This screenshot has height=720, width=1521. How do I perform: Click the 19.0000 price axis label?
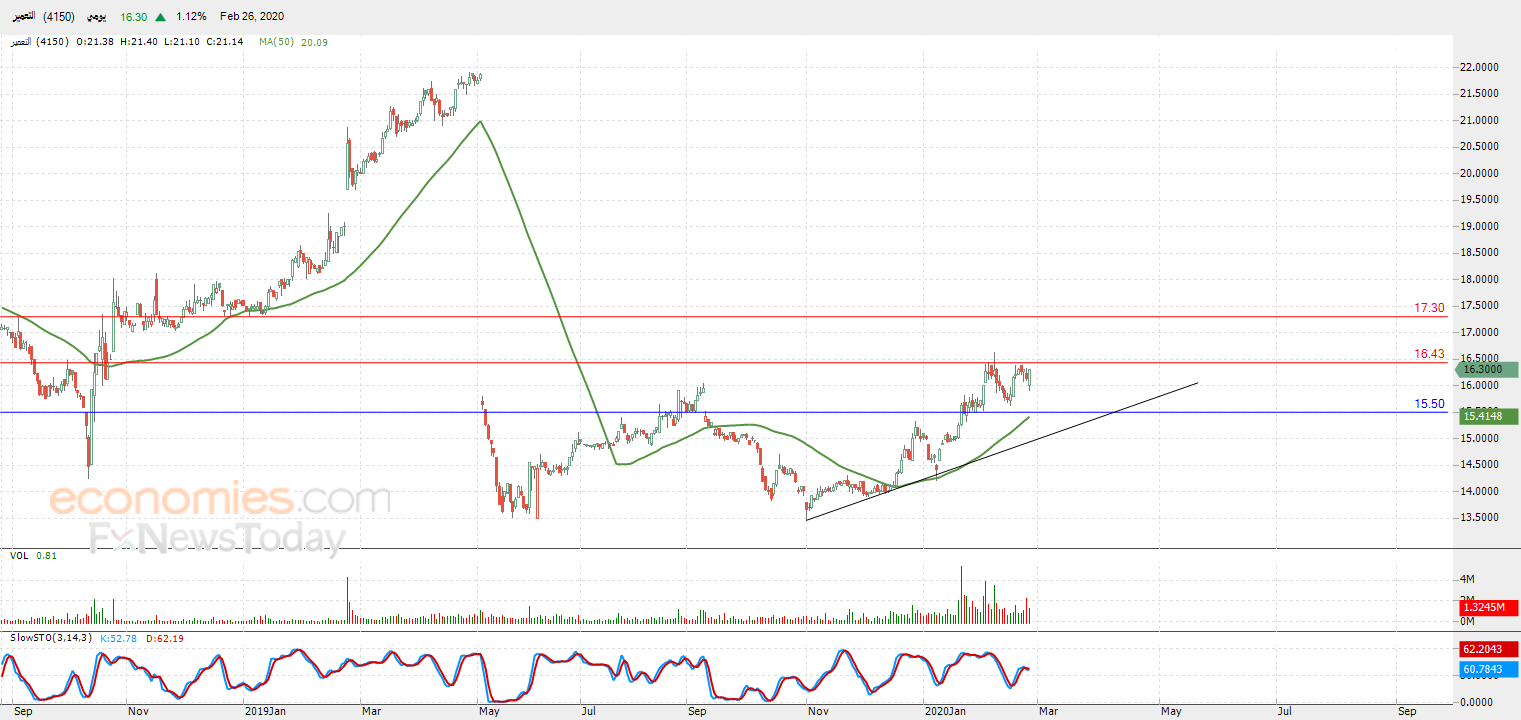pyautogui.click(x=1479, y=226)
